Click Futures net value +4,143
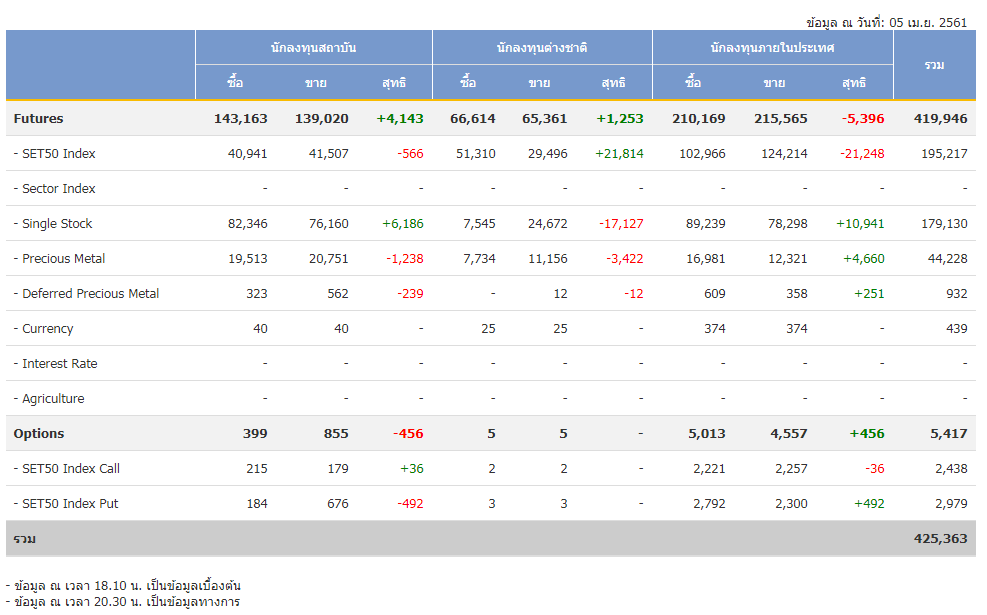987x615 pixels. 400,118
